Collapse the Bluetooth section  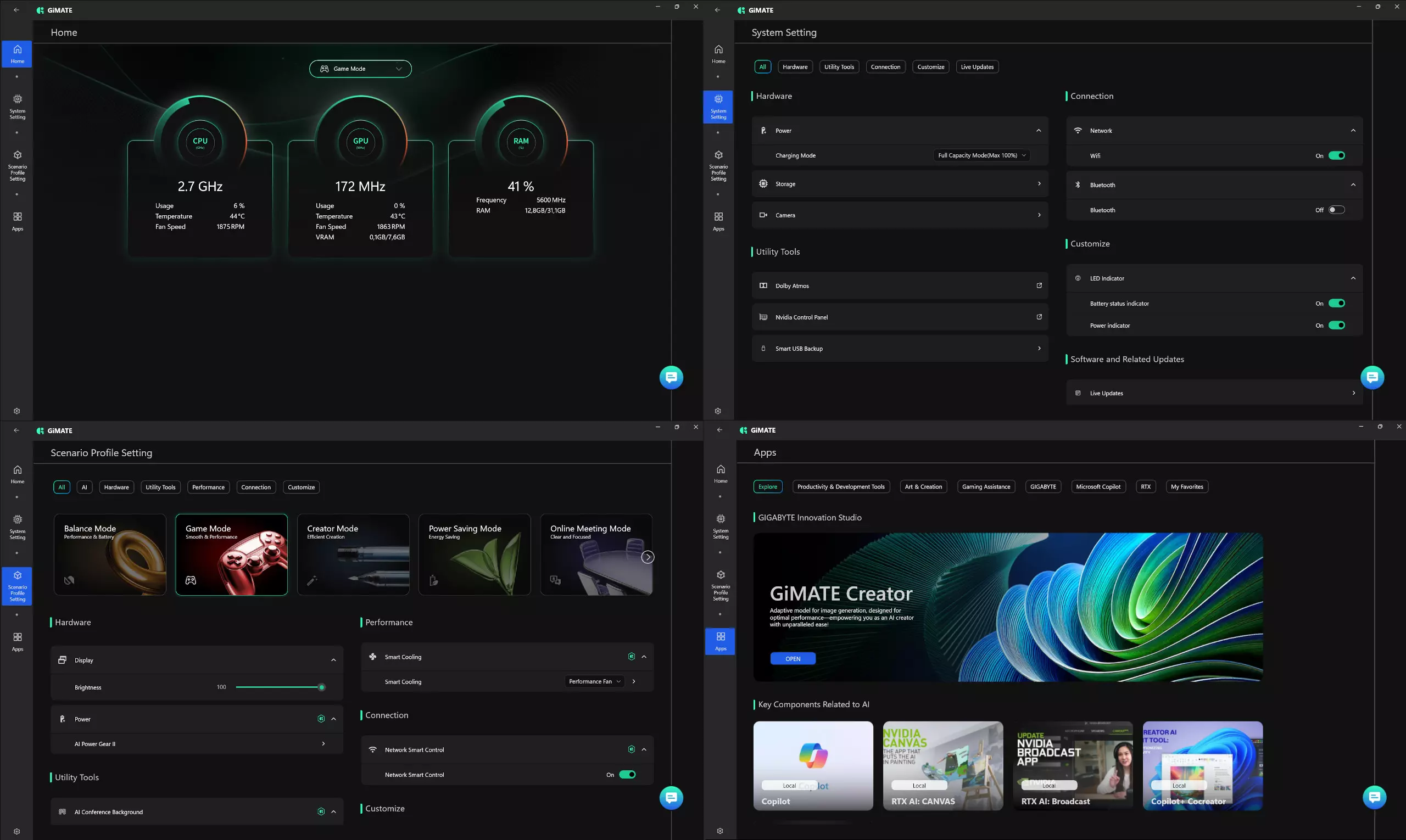pos(1353,185)
